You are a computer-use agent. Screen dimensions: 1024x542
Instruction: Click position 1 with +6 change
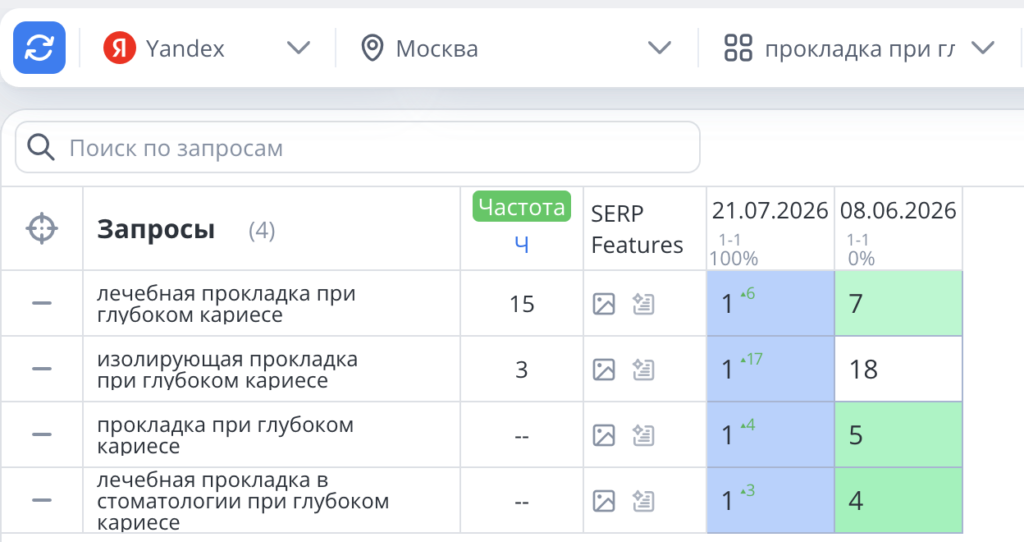click(771, 304)
